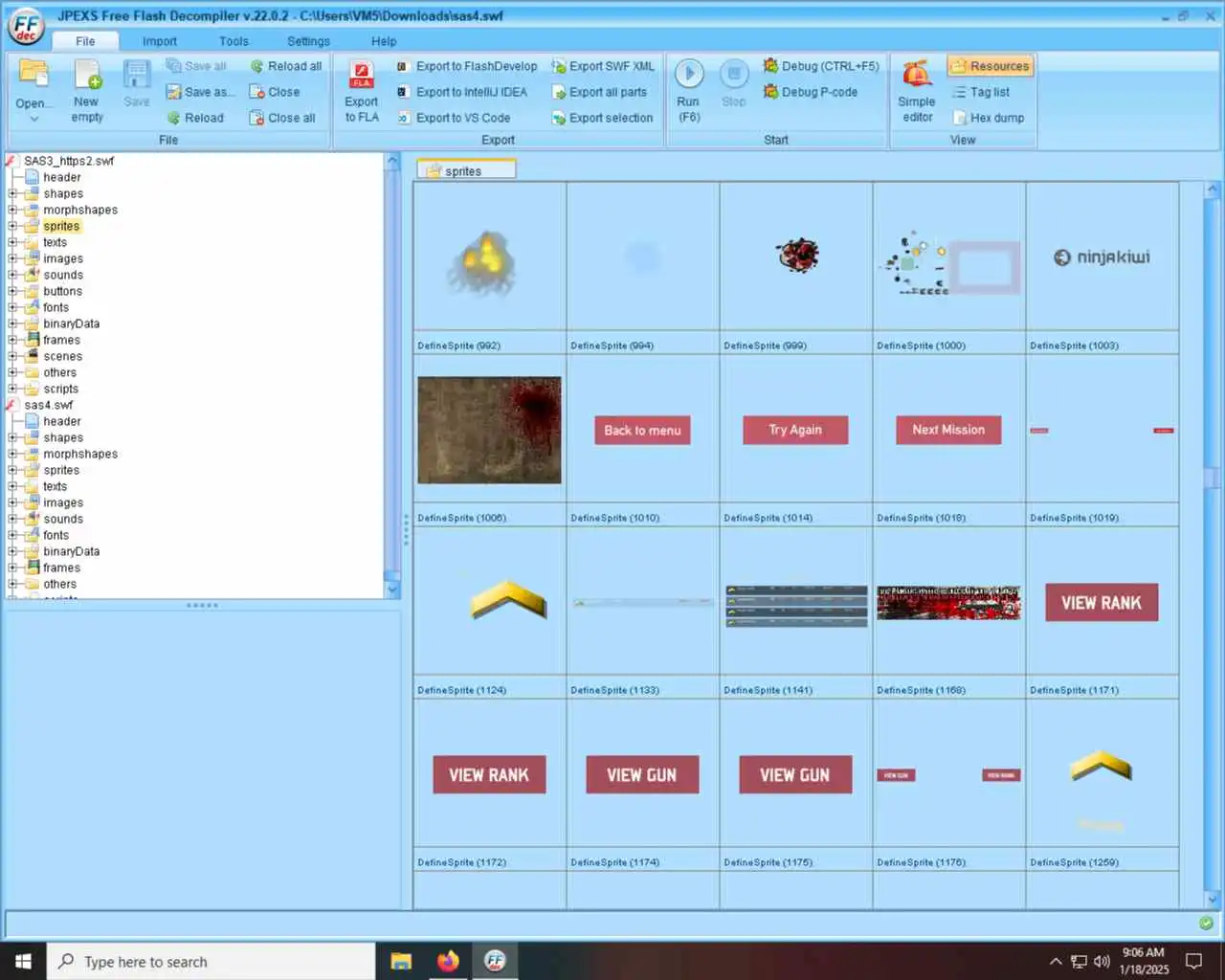
Task: Export to FLA
Action: [x=362, y=92]
